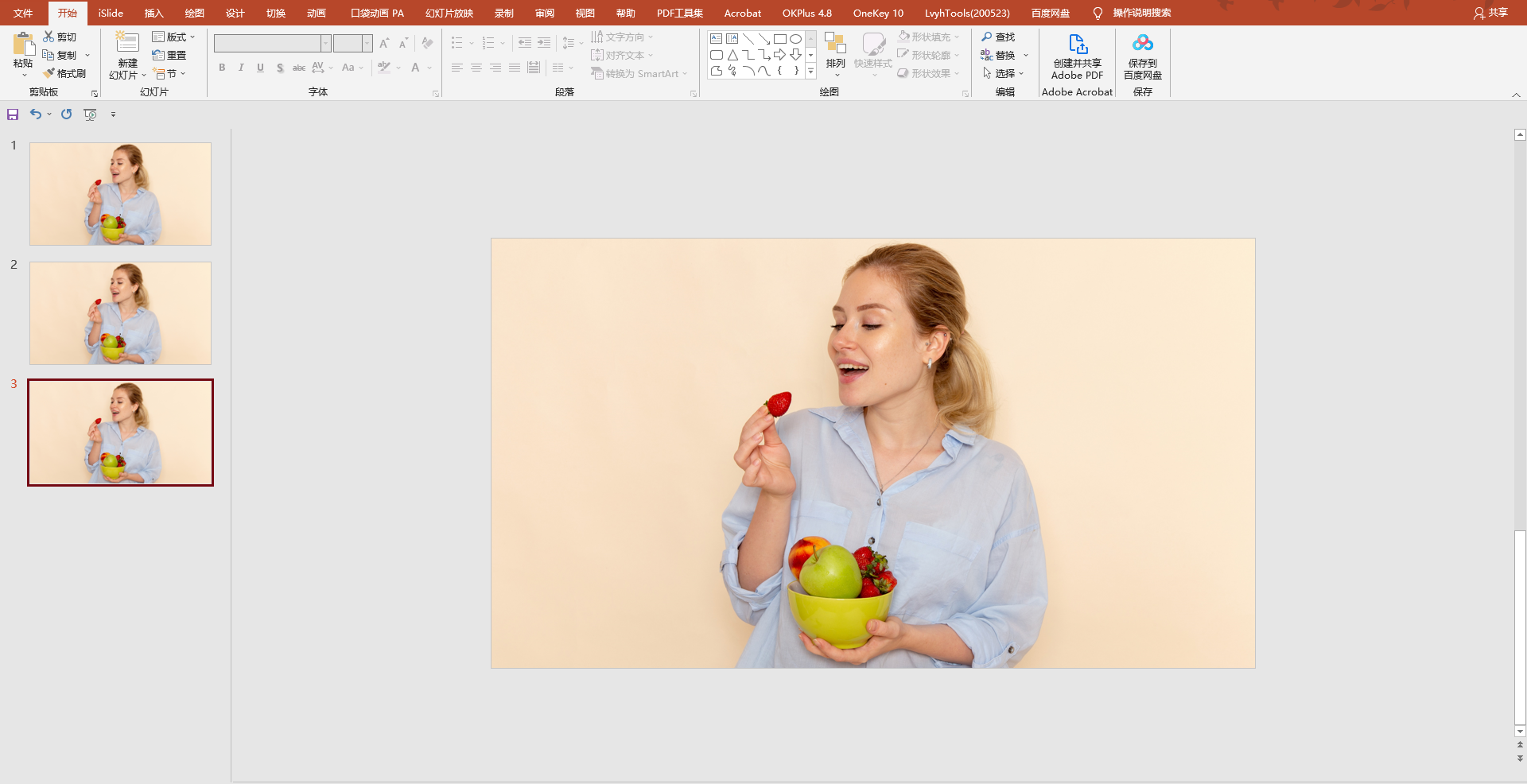Toggle underline text formatting
The image size is (1527, 784).
pyautogui.click(x=260, y=68)
